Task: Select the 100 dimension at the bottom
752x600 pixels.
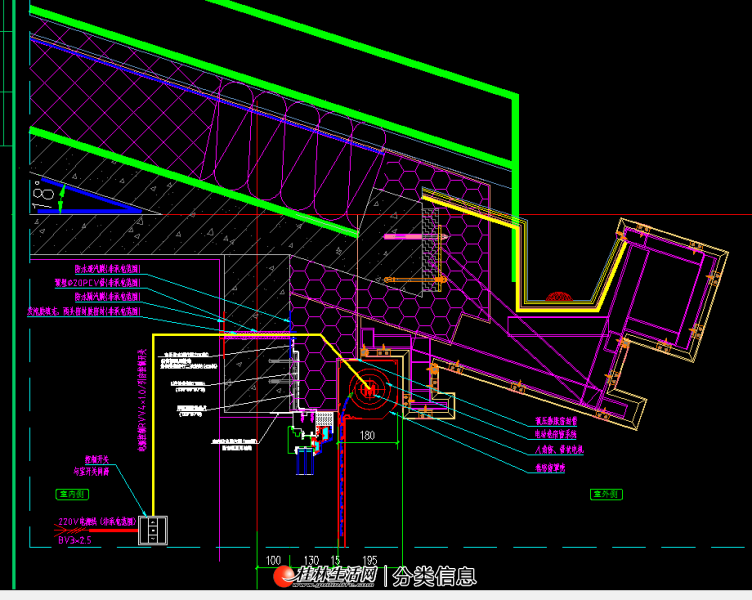Action: coord(272,561)
